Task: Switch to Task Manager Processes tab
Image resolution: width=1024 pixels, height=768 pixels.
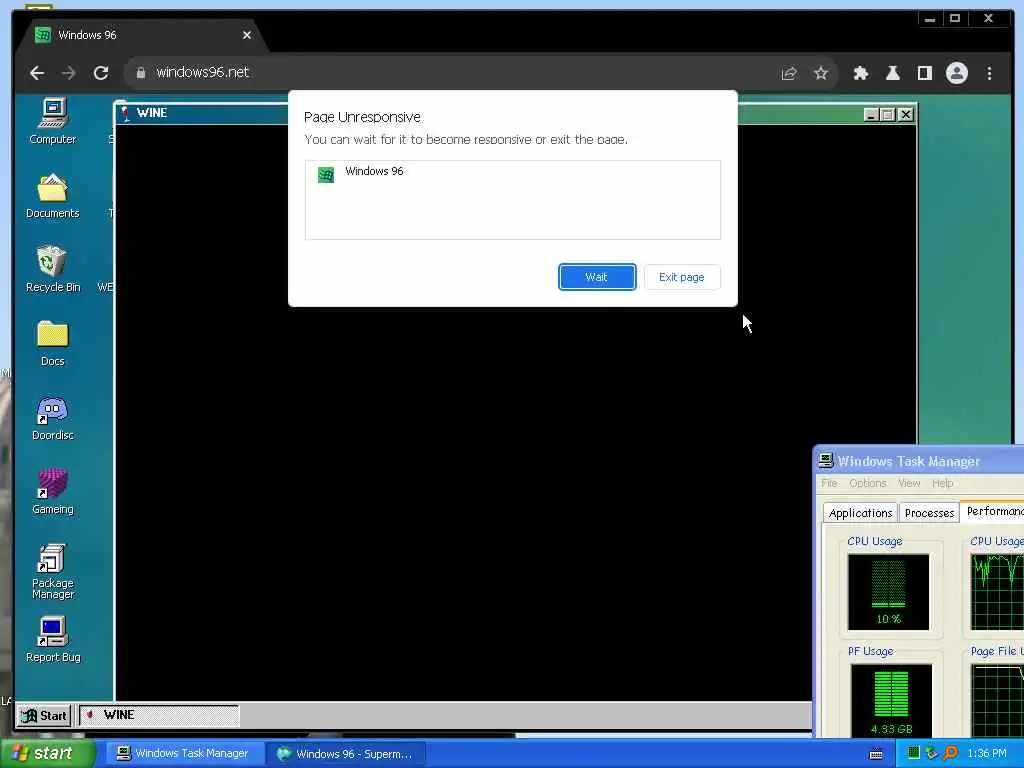Action: [x=929, y=513]
